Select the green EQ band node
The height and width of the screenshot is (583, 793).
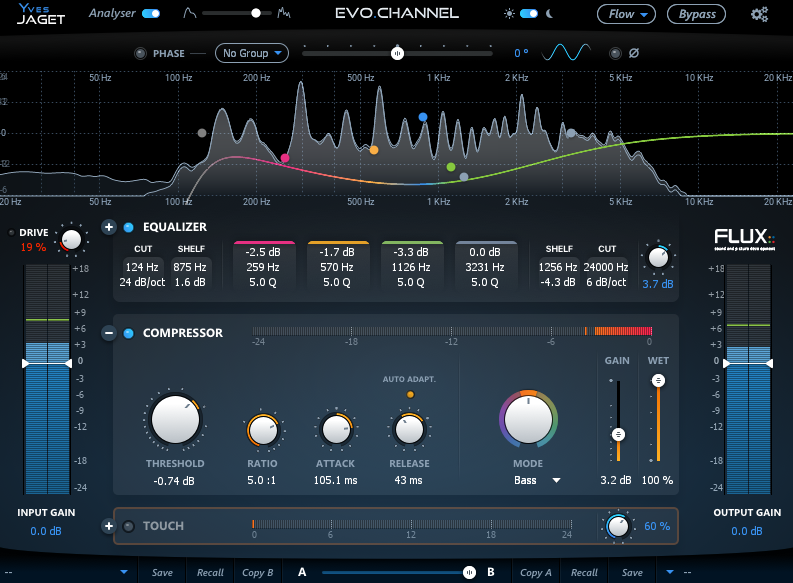[451, 167]
